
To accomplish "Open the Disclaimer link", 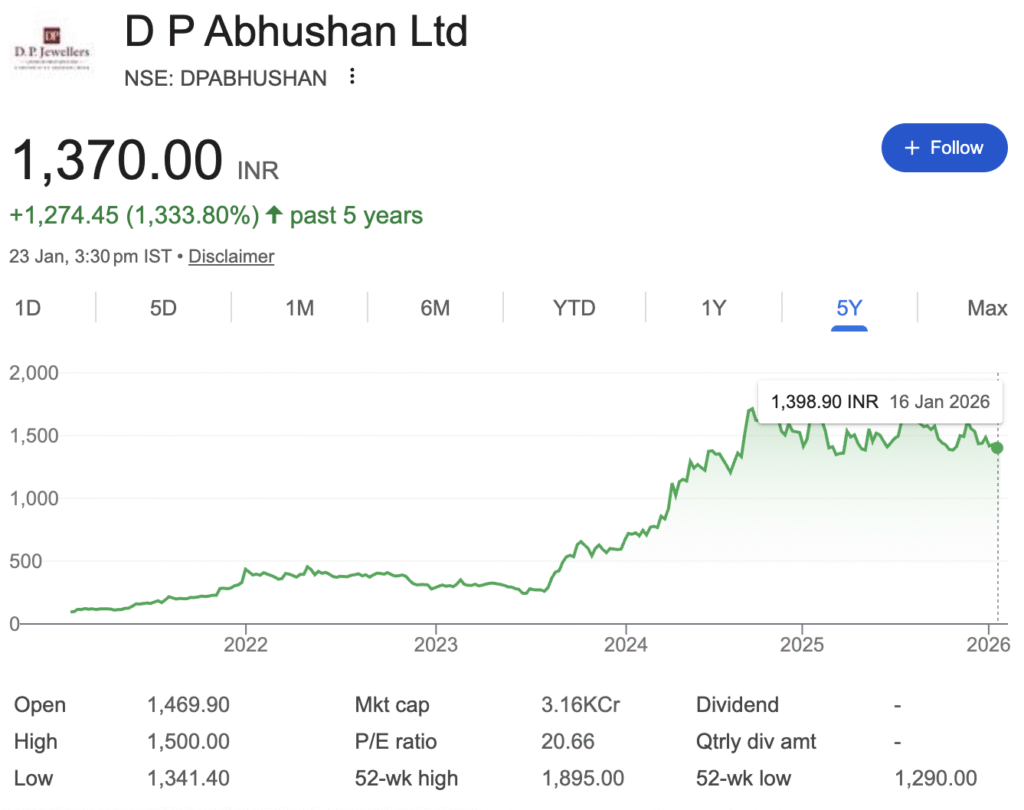I will [231, 256].
